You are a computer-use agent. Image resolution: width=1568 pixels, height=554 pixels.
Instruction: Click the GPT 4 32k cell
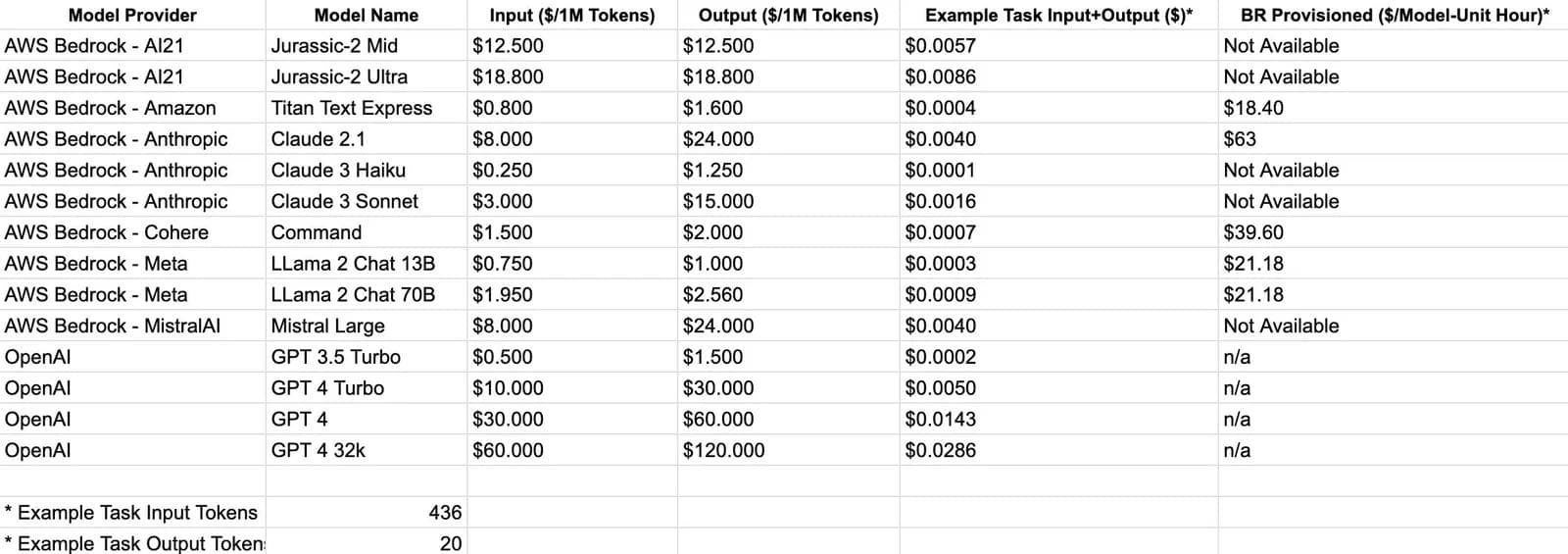point(318,451)
